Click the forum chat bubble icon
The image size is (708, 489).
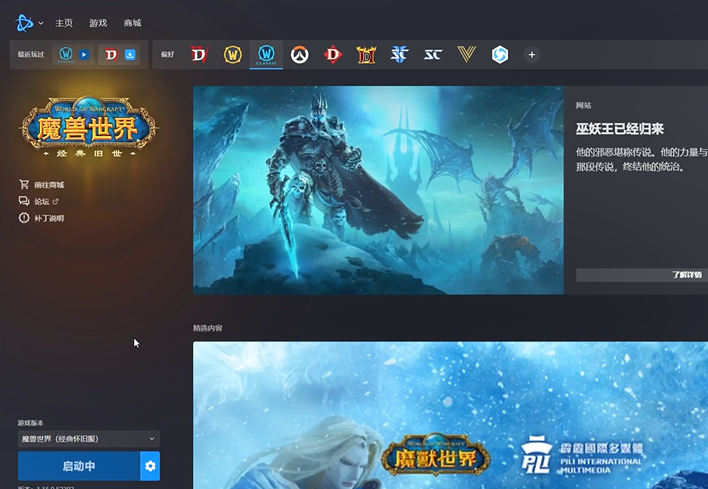24,201
